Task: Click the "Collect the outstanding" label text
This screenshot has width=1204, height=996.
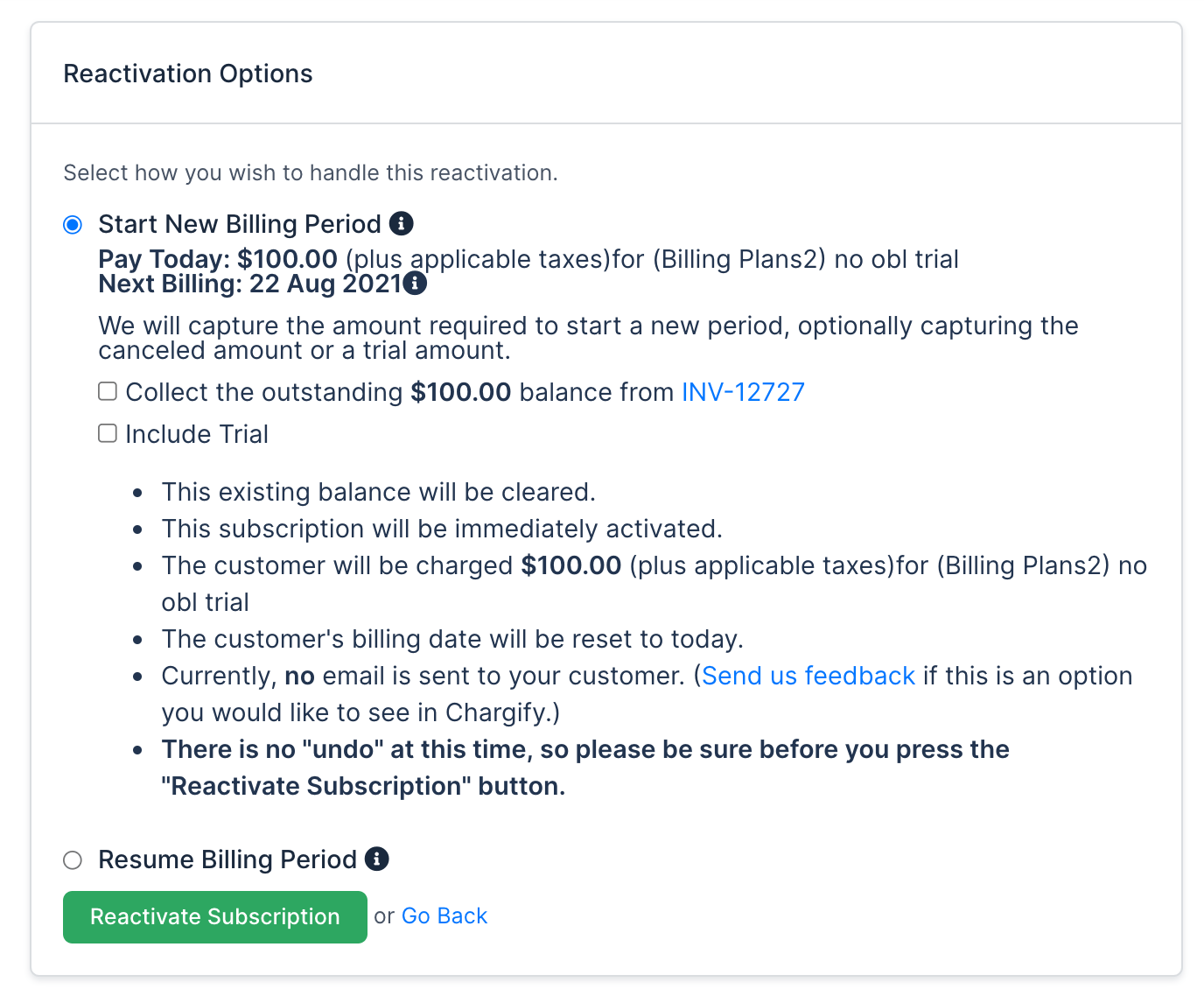Action: (x=263, y=392)
